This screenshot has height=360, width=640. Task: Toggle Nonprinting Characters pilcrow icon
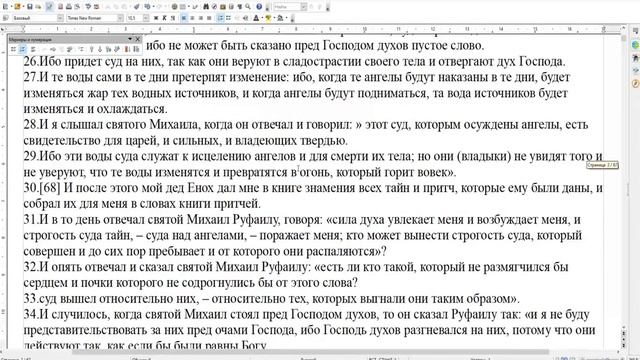pyautogui.click(x=240, y=7)
